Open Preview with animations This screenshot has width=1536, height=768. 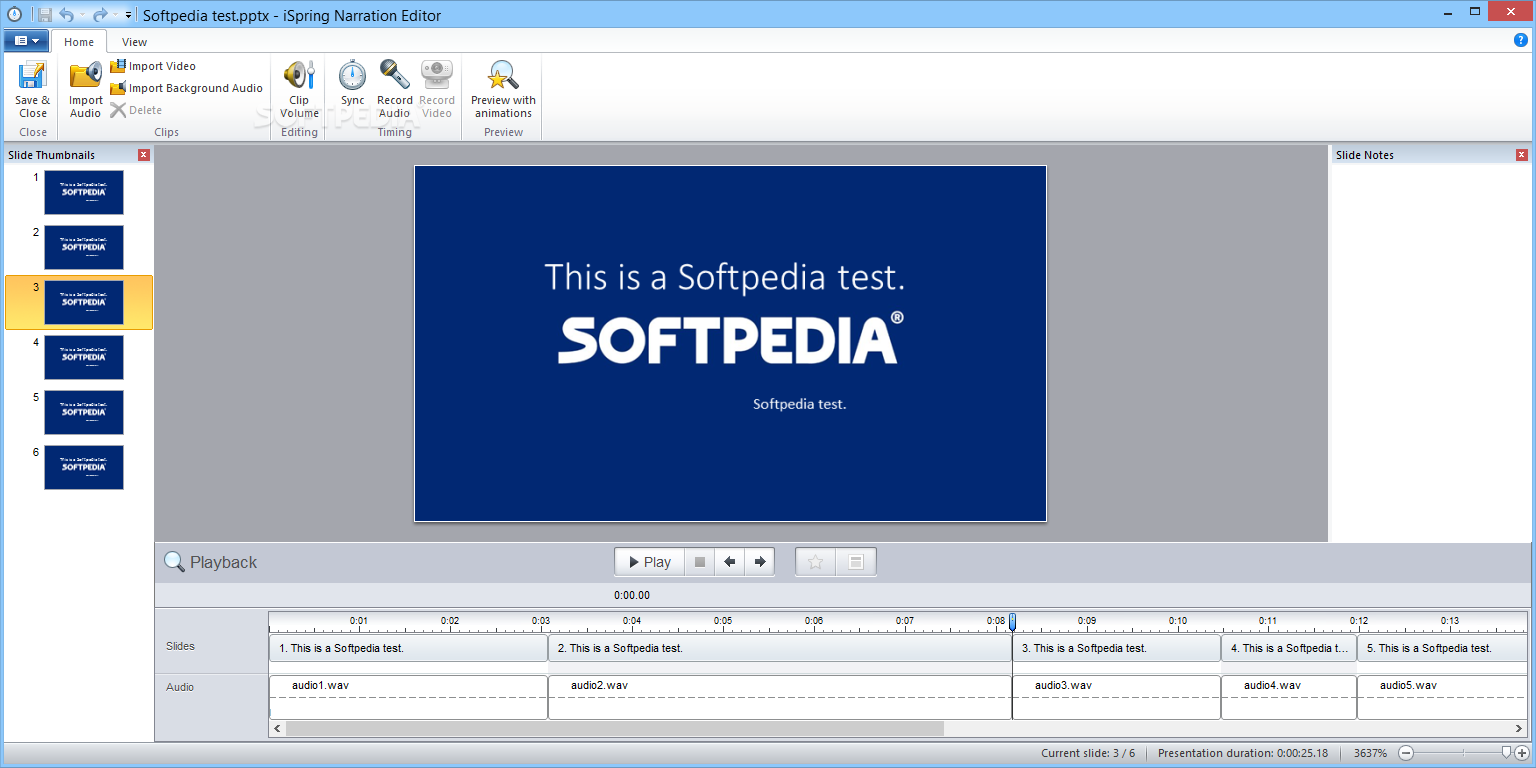(503, 90)
